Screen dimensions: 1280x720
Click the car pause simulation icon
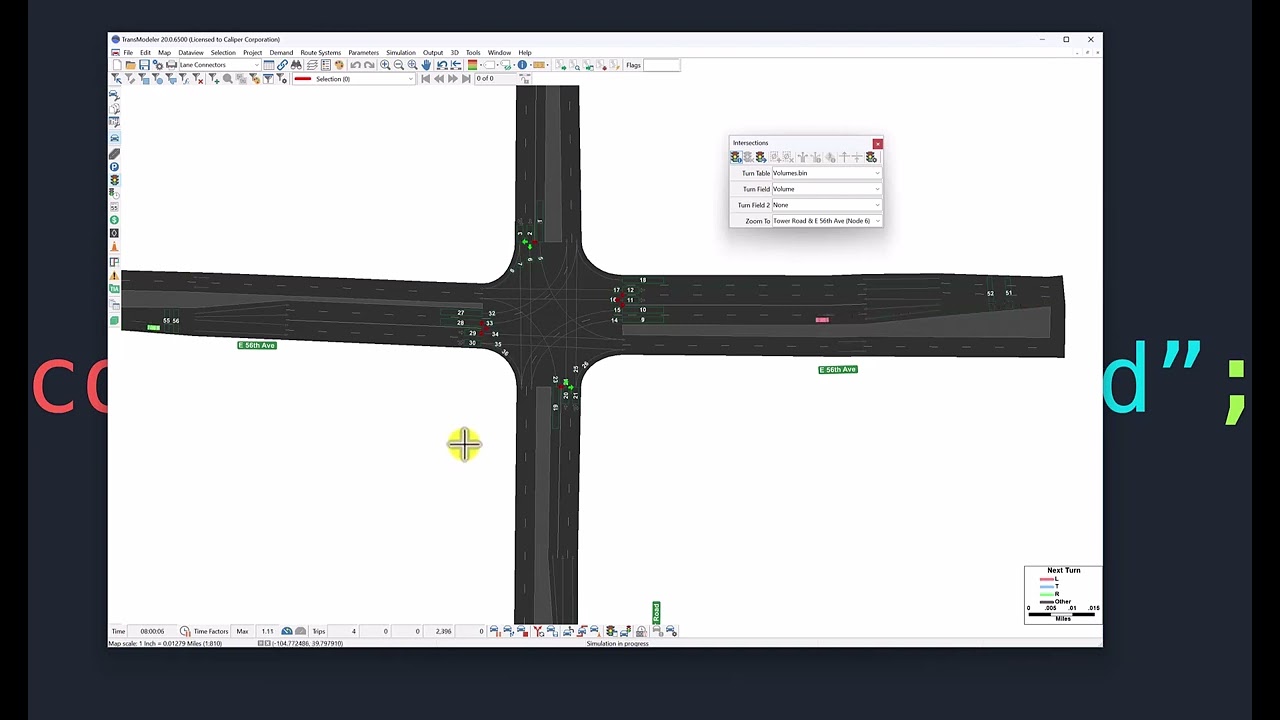point(494,631)
